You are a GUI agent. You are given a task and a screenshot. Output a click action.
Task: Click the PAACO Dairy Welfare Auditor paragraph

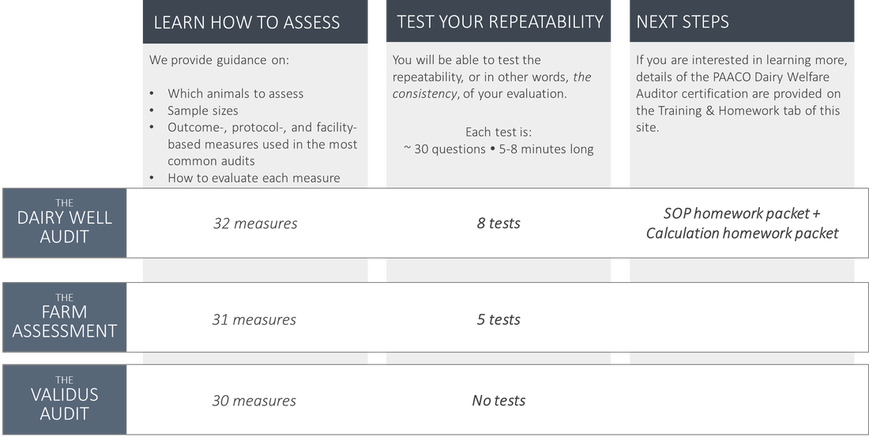point(742,94)
